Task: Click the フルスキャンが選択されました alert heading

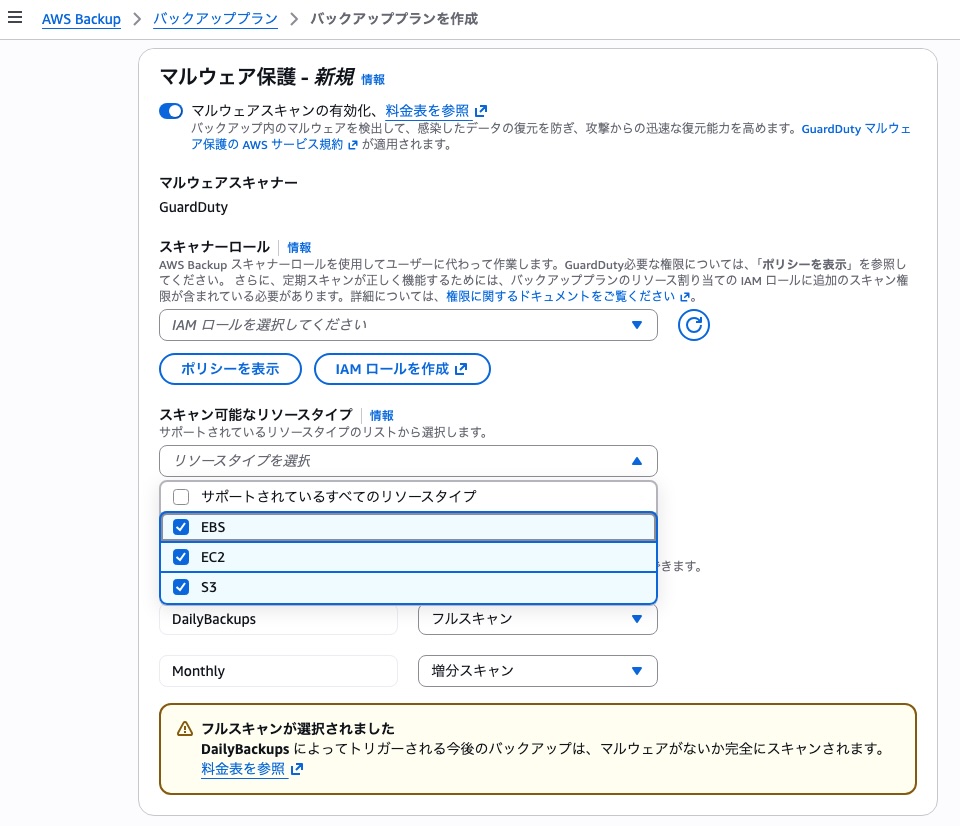Action: [x=298, y=729]
